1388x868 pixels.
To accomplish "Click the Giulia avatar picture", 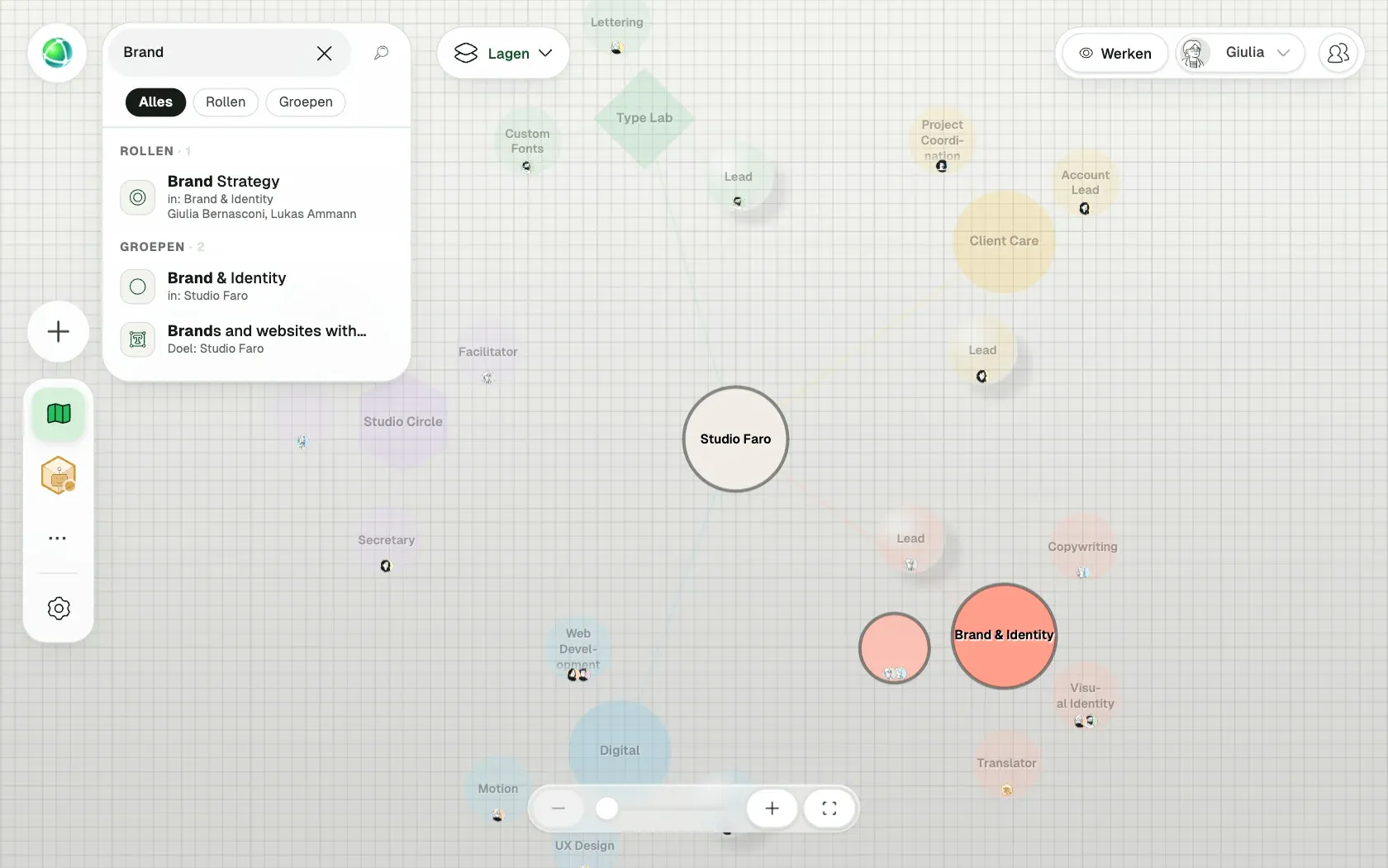I will [x=1193, y=53].
